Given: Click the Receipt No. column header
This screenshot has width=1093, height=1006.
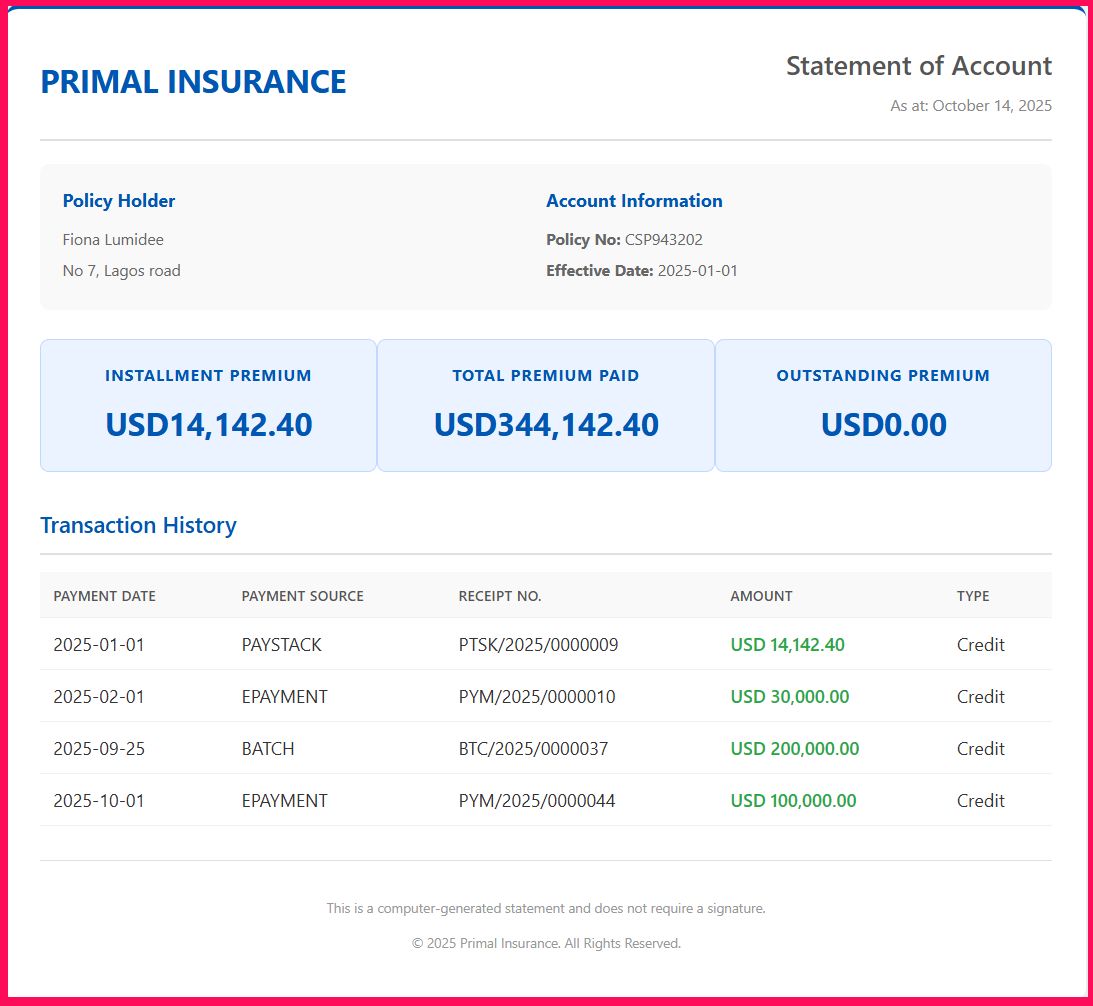Looking at the screenshot, I should pyautogui.click(x=500, y=596).
